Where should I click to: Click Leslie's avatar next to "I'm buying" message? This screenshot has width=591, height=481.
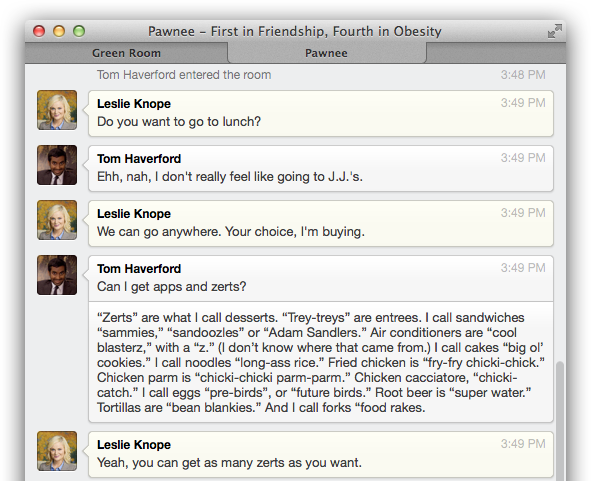pyautogui.click(x=57, y=220)
